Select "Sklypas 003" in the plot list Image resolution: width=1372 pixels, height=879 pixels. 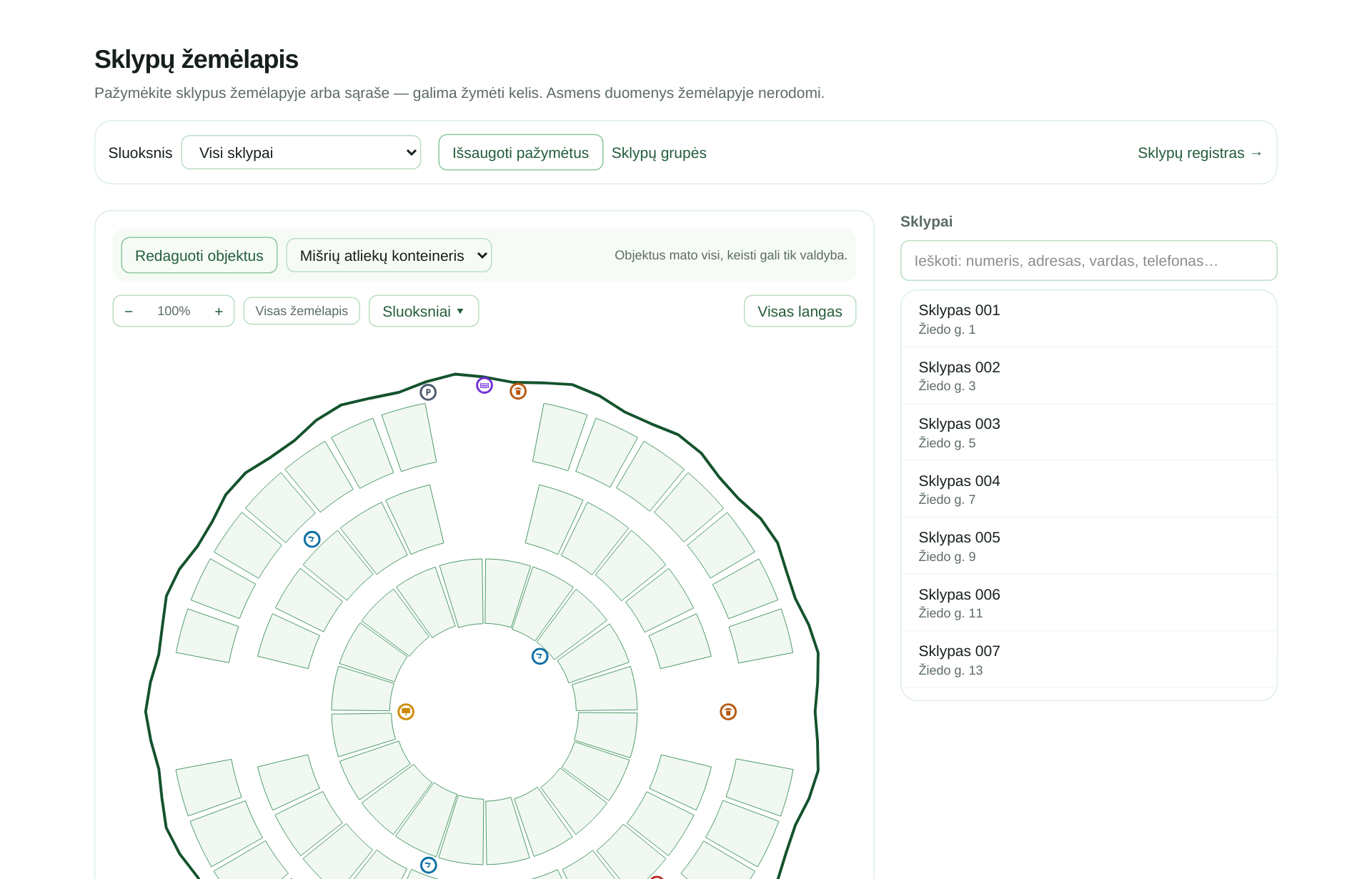1089,433
